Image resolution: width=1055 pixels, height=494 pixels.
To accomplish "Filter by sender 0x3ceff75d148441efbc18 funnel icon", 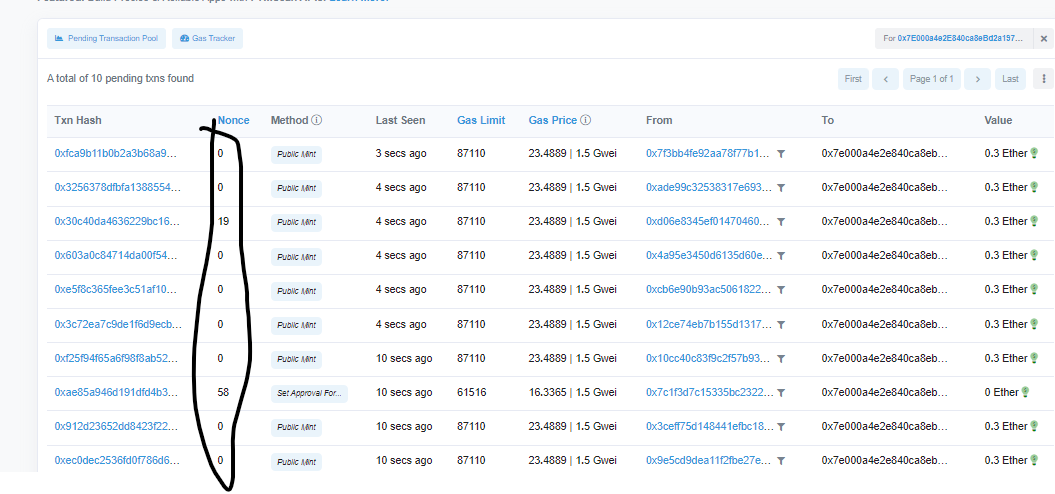I will [x=780, y=427].
